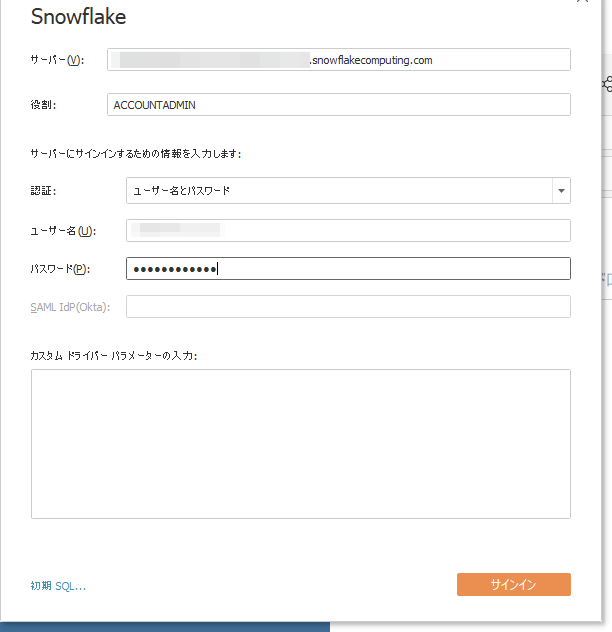This screenshot has width=612, height=632.
Task: Click the ユーザー名(U) label
Action: pyautogui.click(x=63, y=231)
